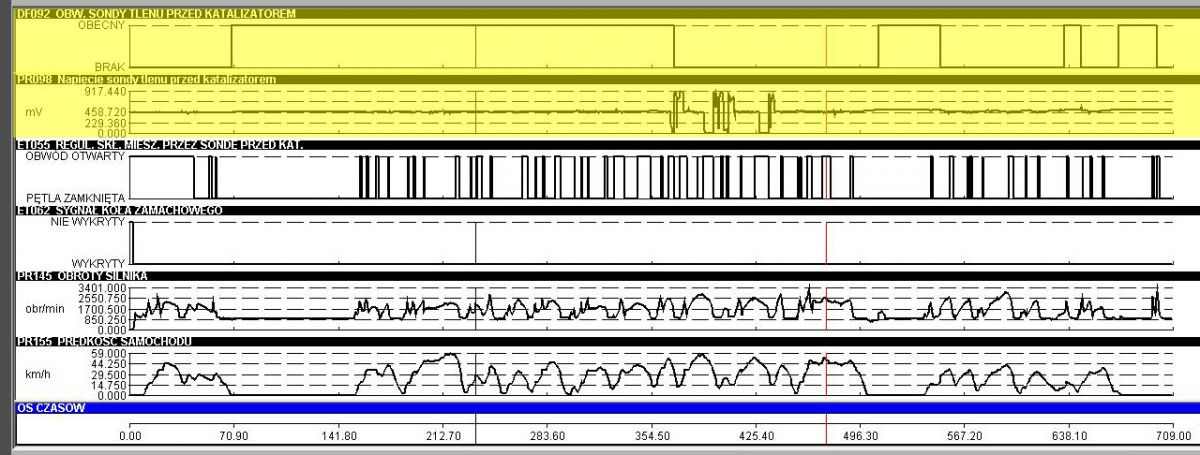Click the obr/min unit label

44,309
